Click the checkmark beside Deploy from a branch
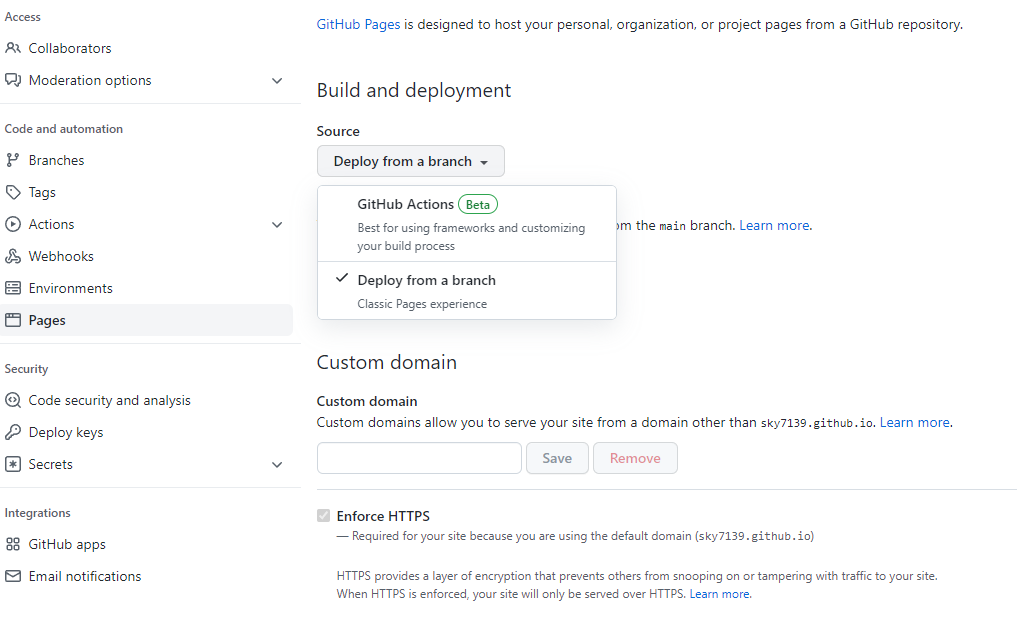 point(342,278)
